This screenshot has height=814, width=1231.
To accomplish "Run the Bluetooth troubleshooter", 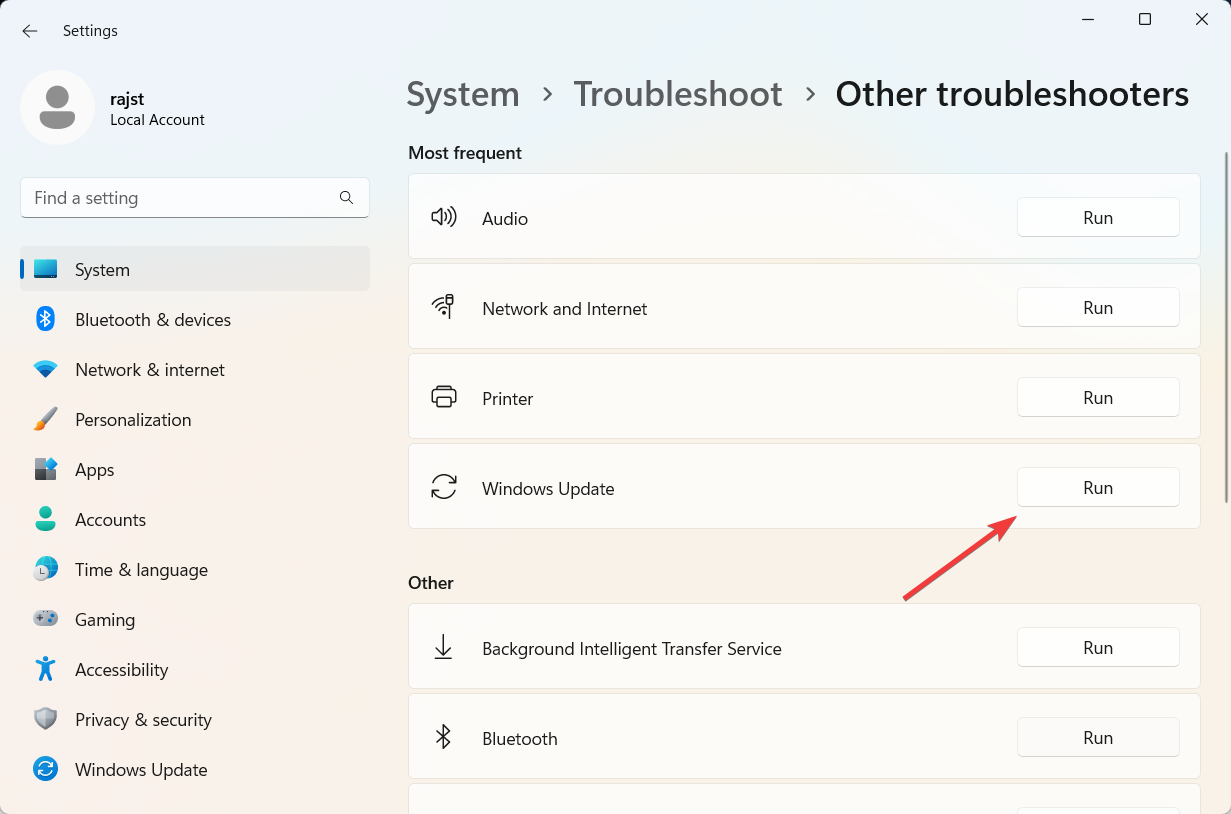I will pyautogui.click(x=1098, y=737).
